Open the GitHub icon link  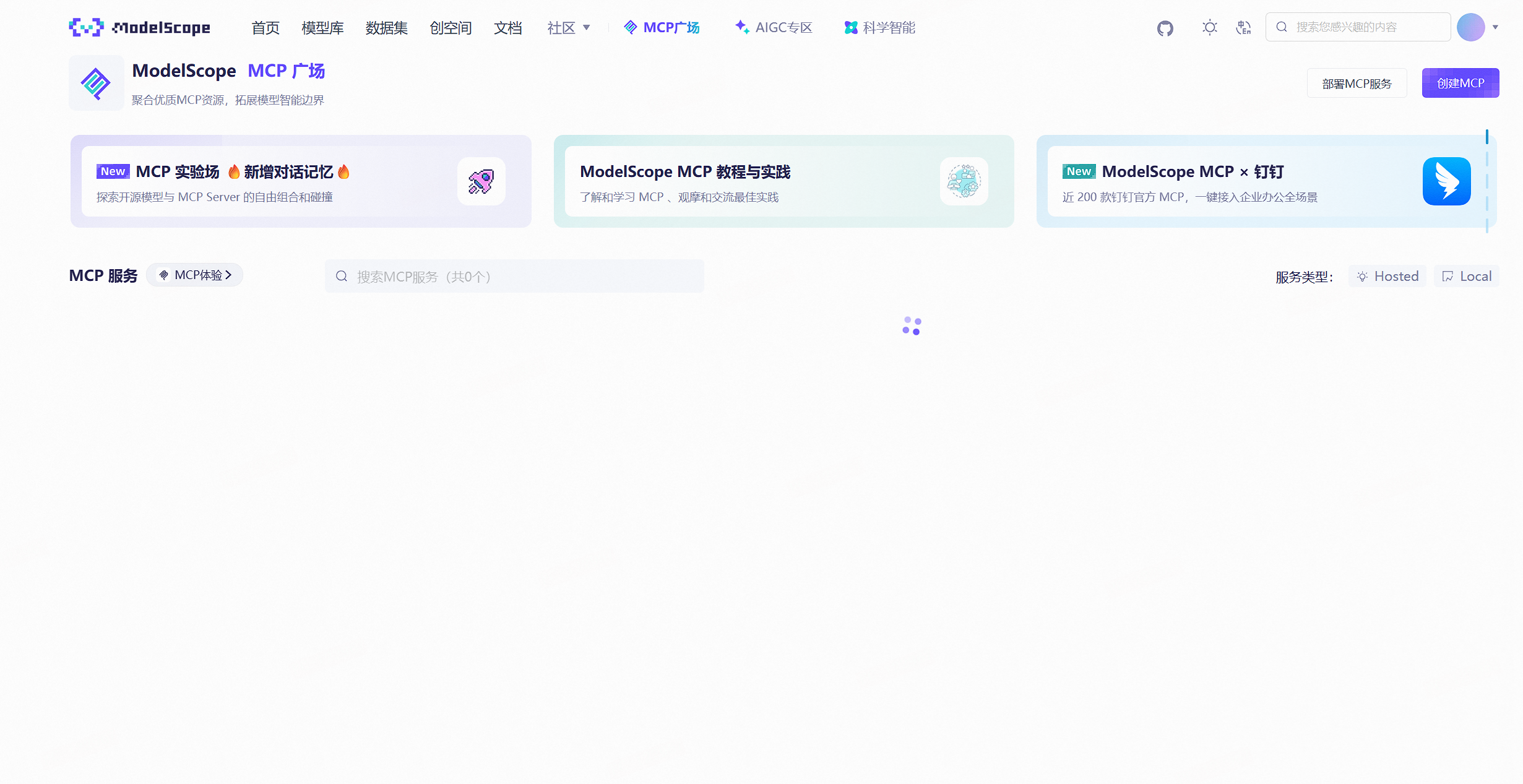[x=1165, y=28]
